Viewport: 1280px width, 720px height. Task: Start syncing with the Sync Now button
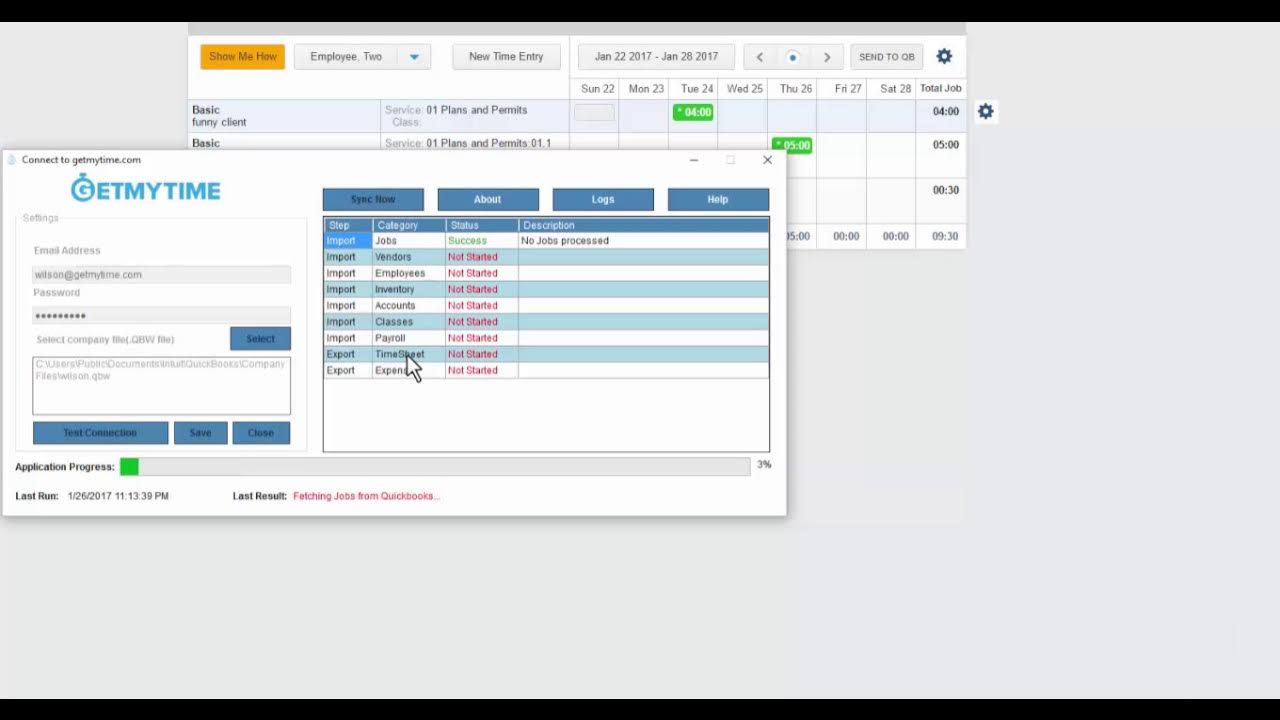coord(373,199)
